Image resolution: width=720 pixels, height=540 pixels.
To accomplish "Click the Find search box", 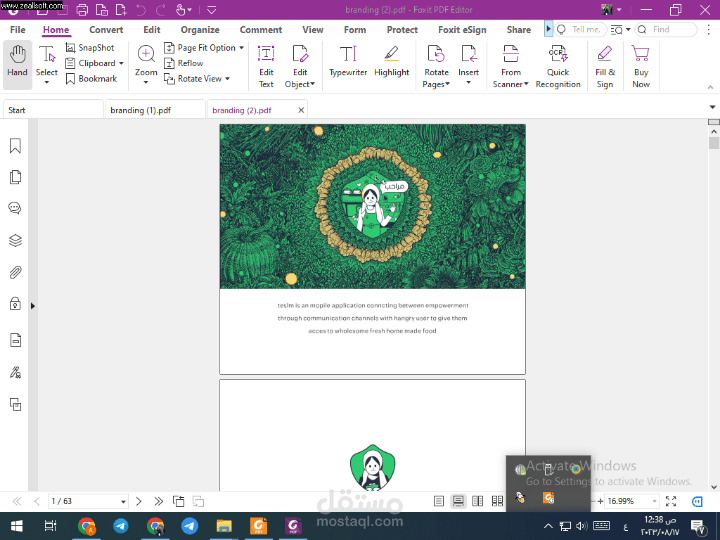I will pyautogui.click(x=666, y=29).
